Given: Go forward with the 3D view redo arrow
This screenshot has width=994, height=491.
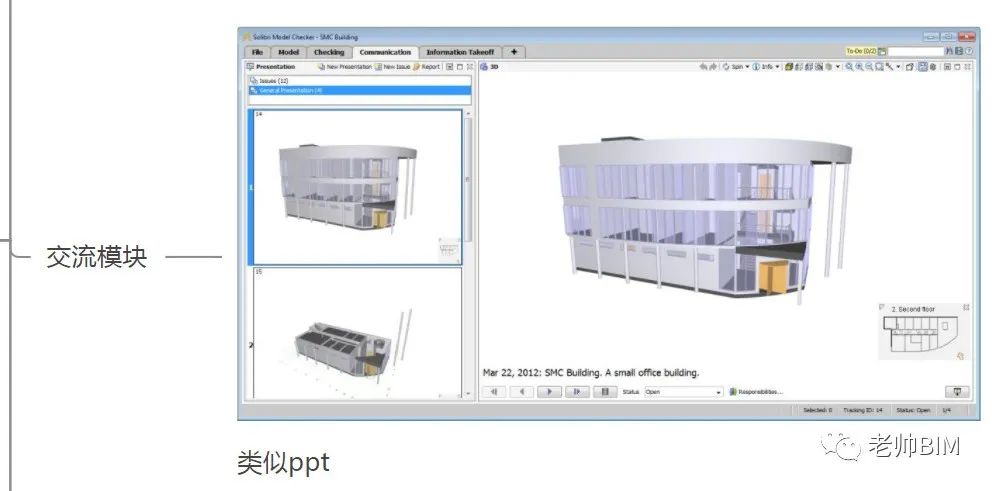Looking at the screenshot, I should point(713,67).
